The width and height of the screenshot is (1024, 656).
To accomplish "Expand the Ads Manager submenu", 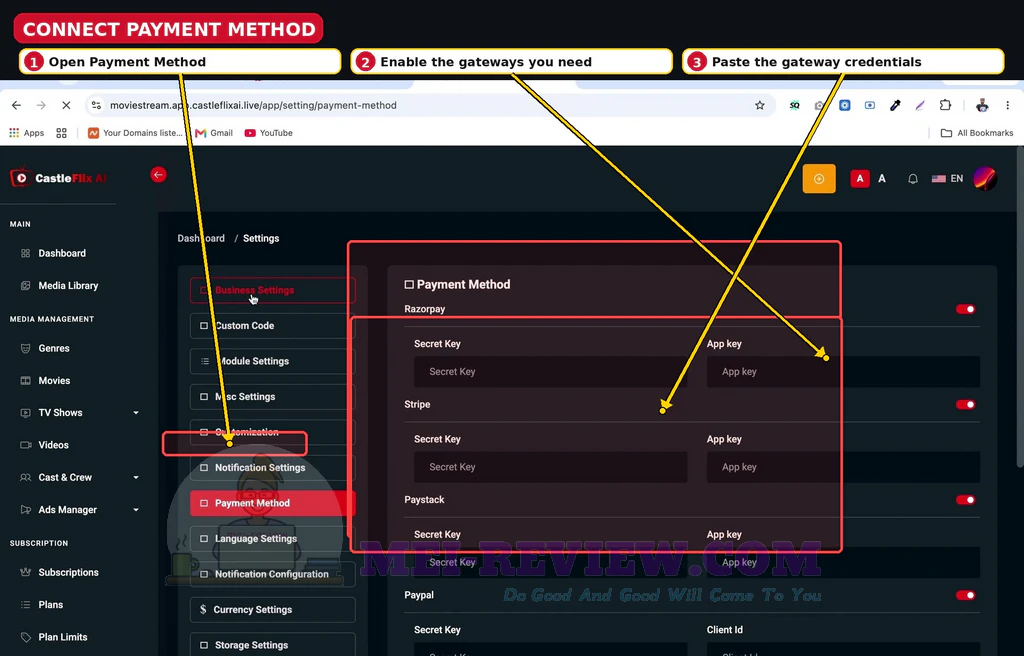I will (136, 510).
